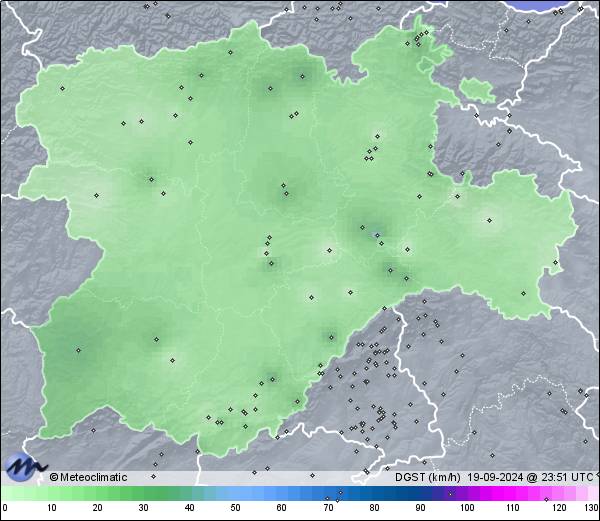This screenshot has height=521, width=600.
Task: Click the 90 scale label
Action: (420, 508)
